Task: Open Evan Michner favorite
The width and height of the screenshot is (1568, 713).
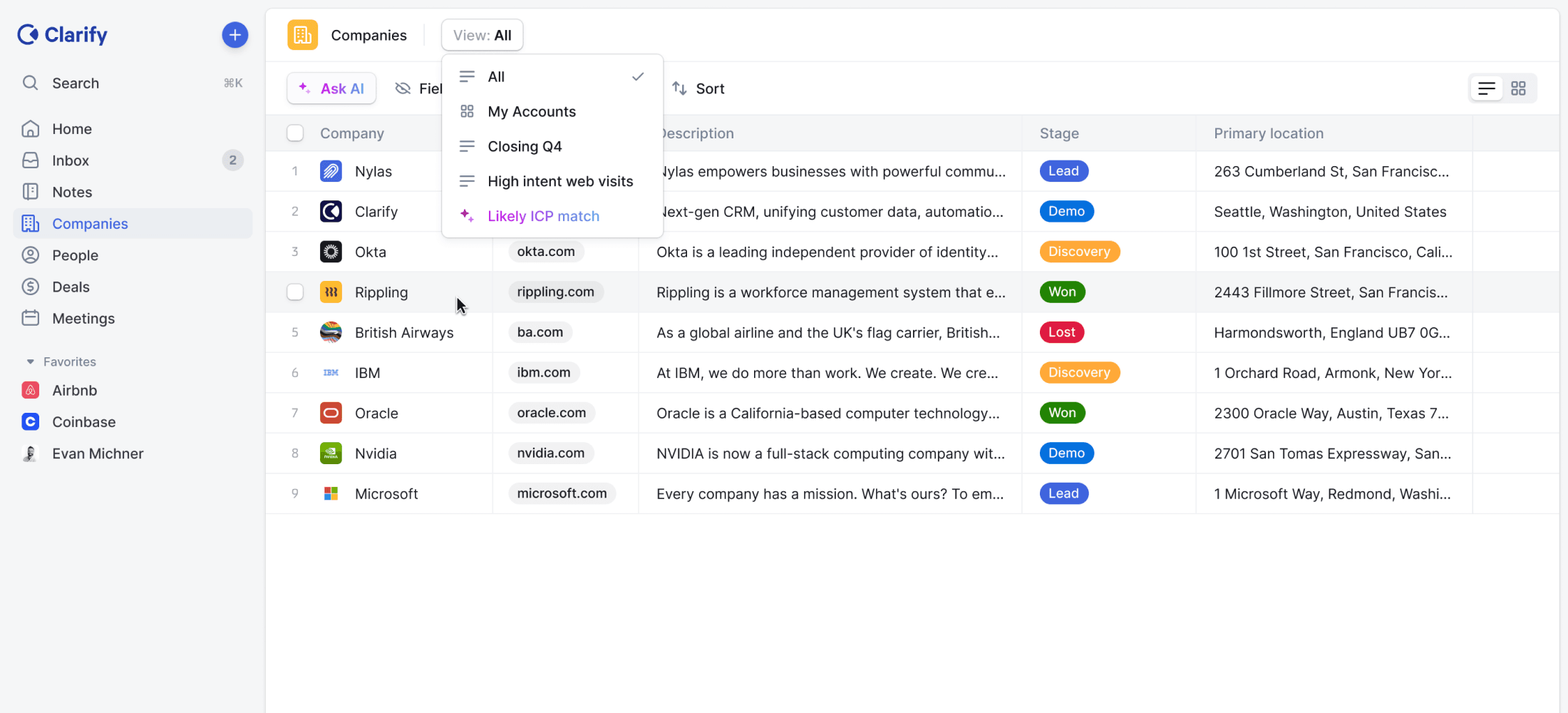Action: [x=133, y=453]
